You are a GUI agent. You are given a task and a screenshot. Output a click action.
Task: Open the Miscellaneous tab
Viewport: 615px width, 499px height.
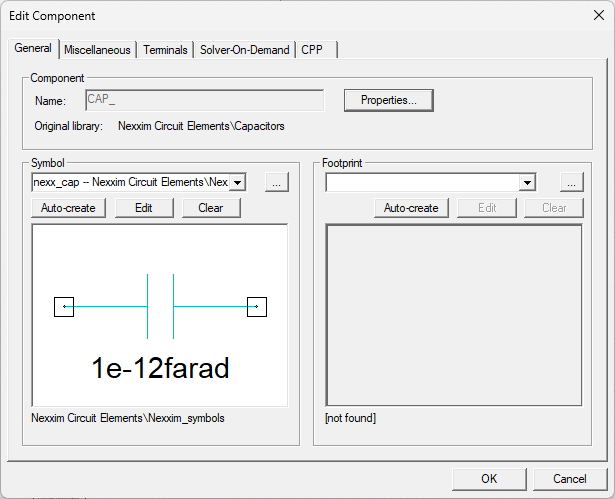coord(97,50)
